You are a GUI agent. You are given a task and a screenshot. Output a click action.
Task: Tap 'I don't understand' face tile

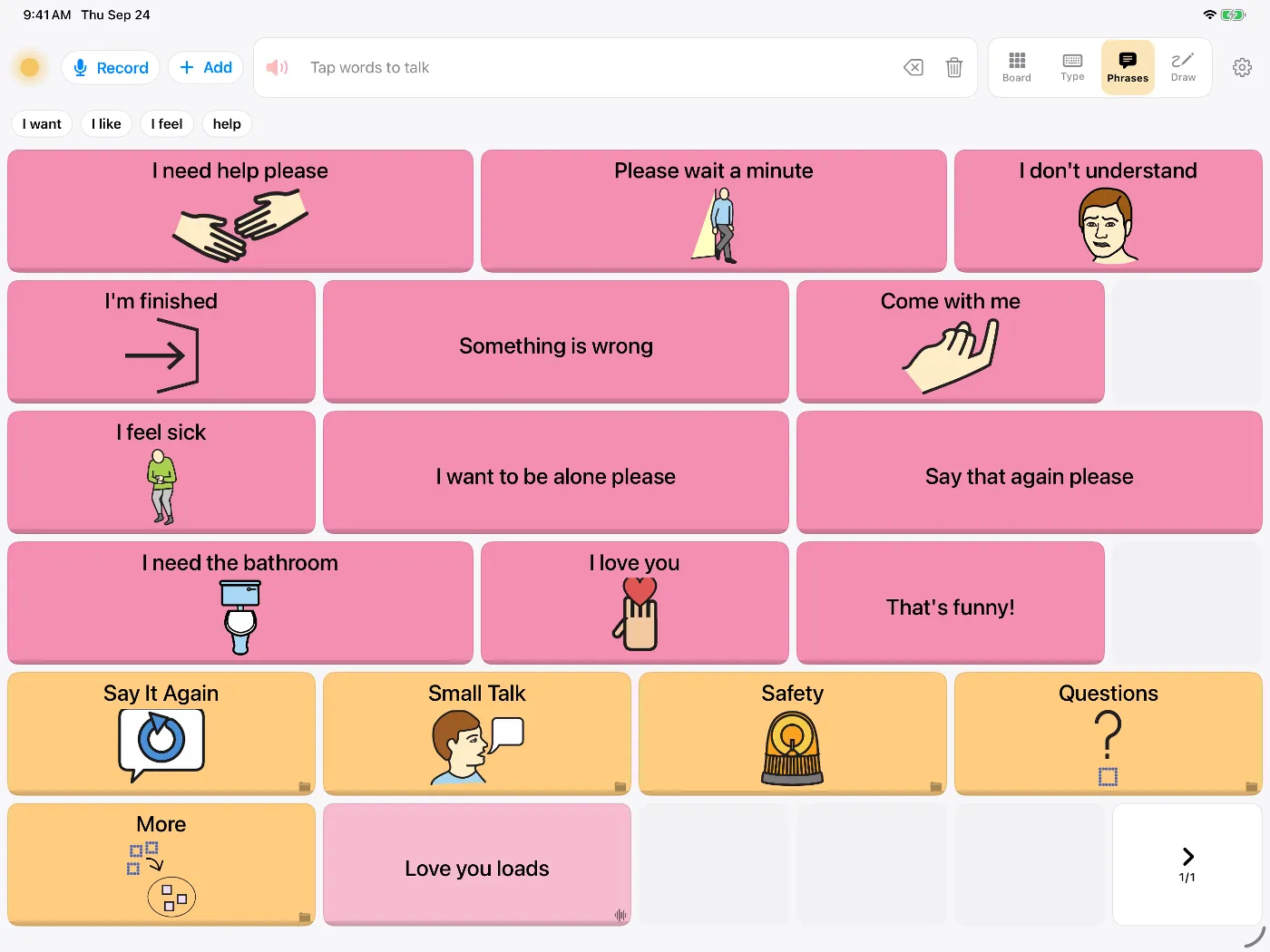(1109, 210)
